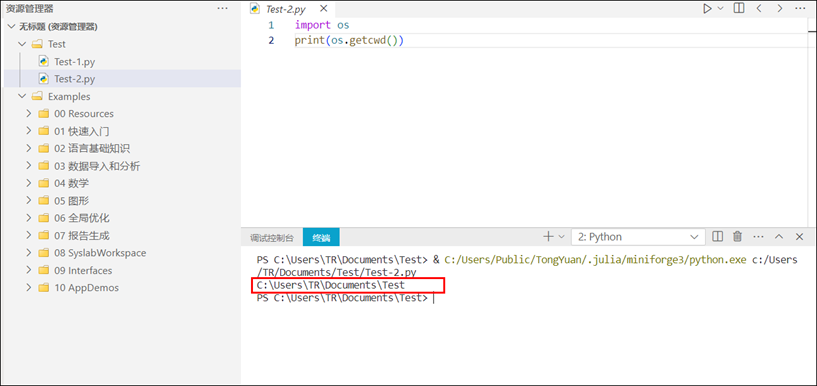Click the Python icon beside Test-2.py in tree
Viewport: 817px width, 386px height.
point(44,79)
